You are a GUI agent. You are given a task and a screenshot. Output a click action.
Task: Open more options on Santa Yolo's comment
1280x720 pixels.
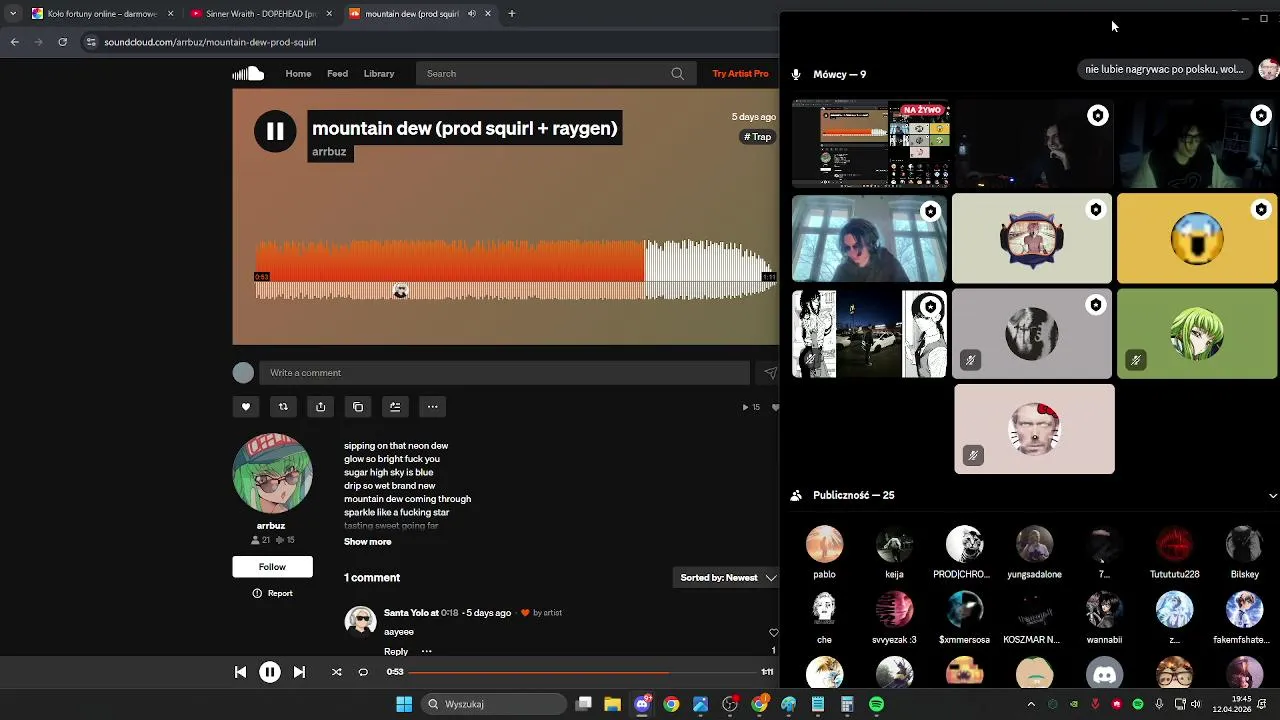pyautogui.click(x=427, y=651)
